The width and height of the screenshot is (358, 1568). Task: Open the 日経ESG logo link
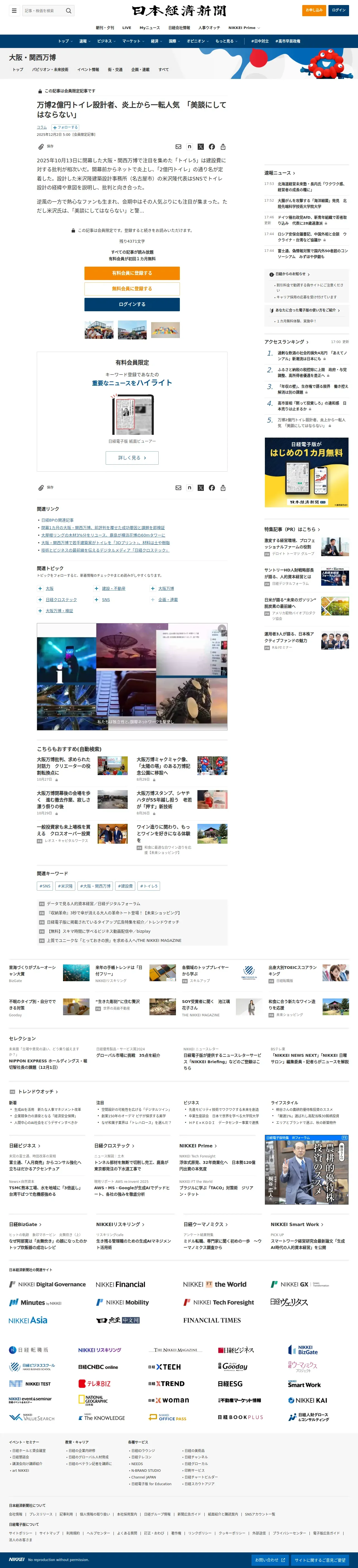pyautogui.click(x=230, y=1384)
